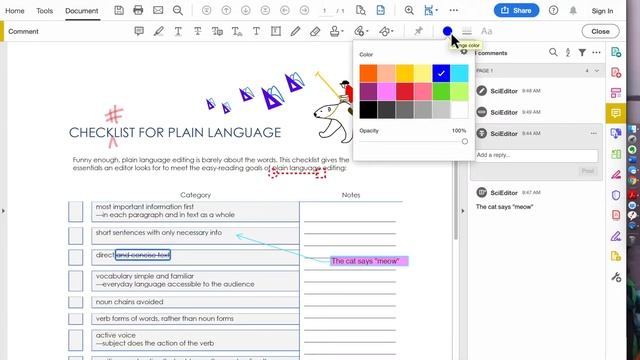Viewport: 640px width, 360px height.
Task: Click the zoom in magnifier icon
Action: point(409,11)
